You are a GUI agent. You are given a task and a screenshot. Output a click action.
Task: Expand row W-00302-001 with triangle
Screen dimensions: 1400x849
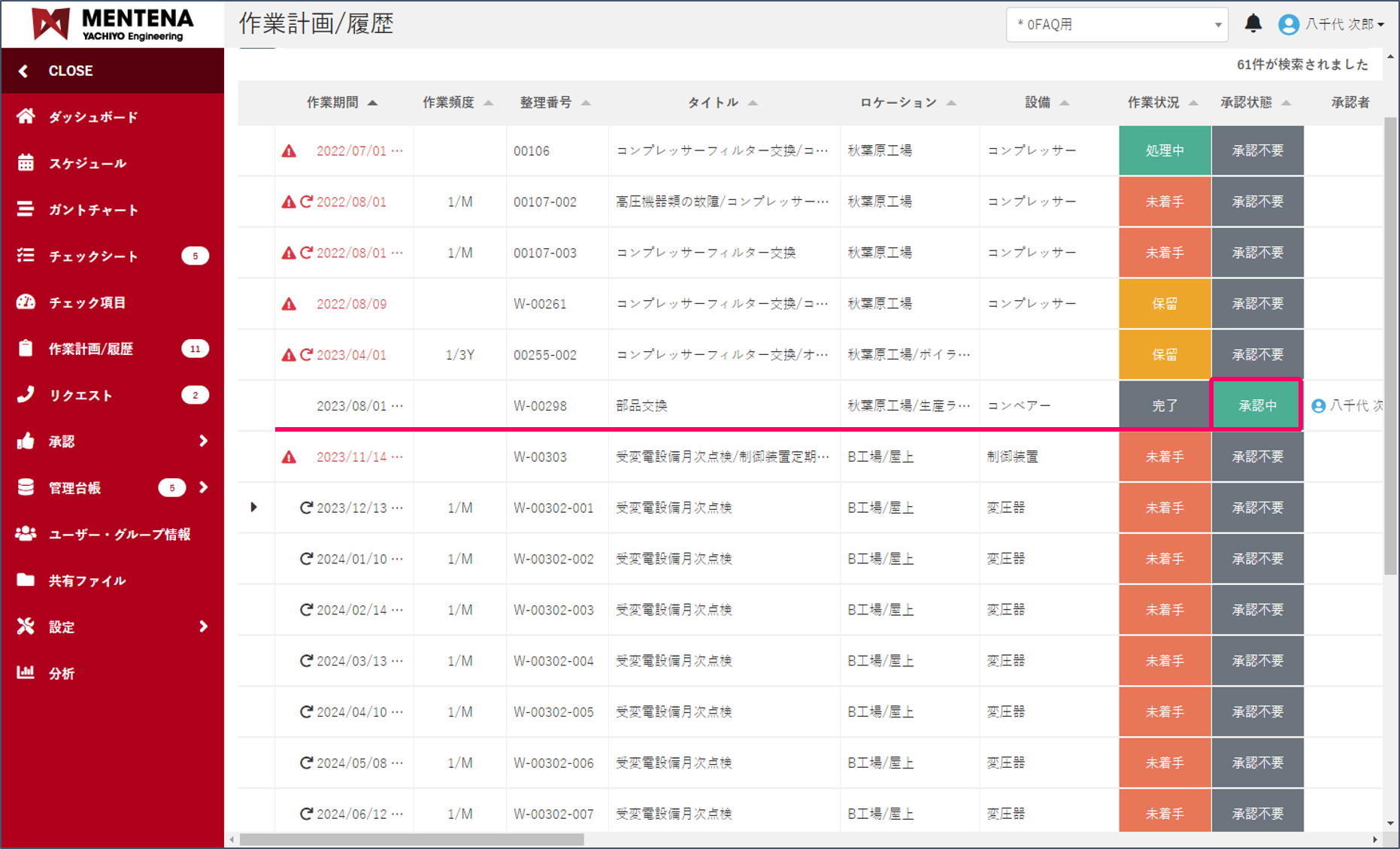click(254, 508)
